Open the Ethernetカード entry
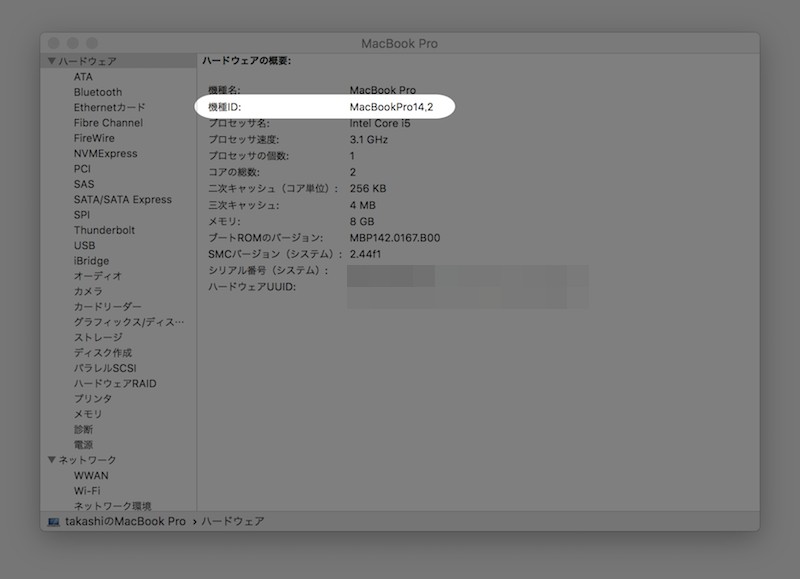This screenshot has width=800, height=579. coord(110,107)
